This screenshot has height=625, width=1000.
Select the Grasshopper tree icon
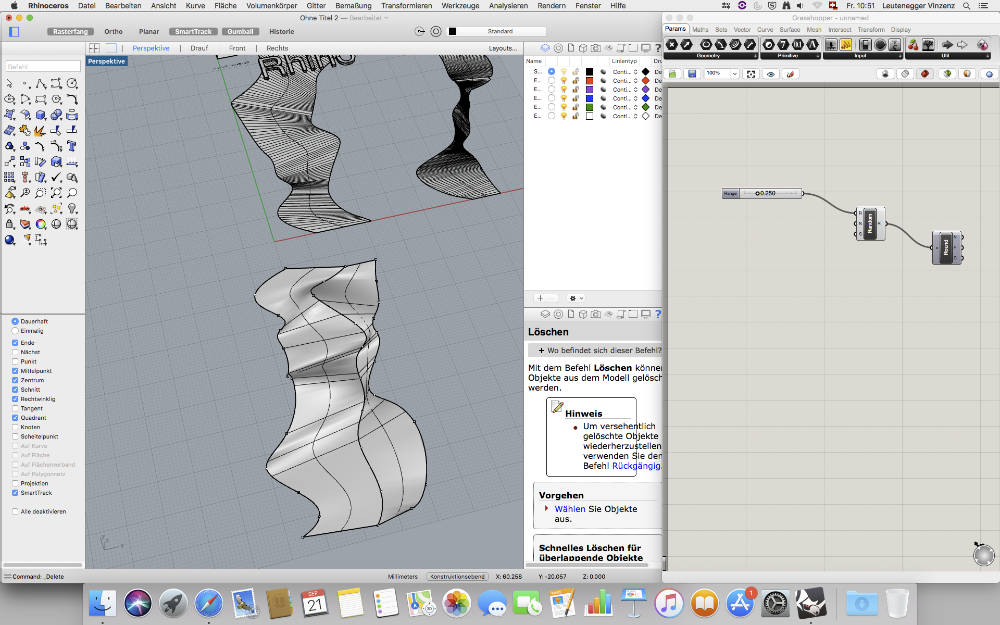pyautogui.click(x=929, y=45)
